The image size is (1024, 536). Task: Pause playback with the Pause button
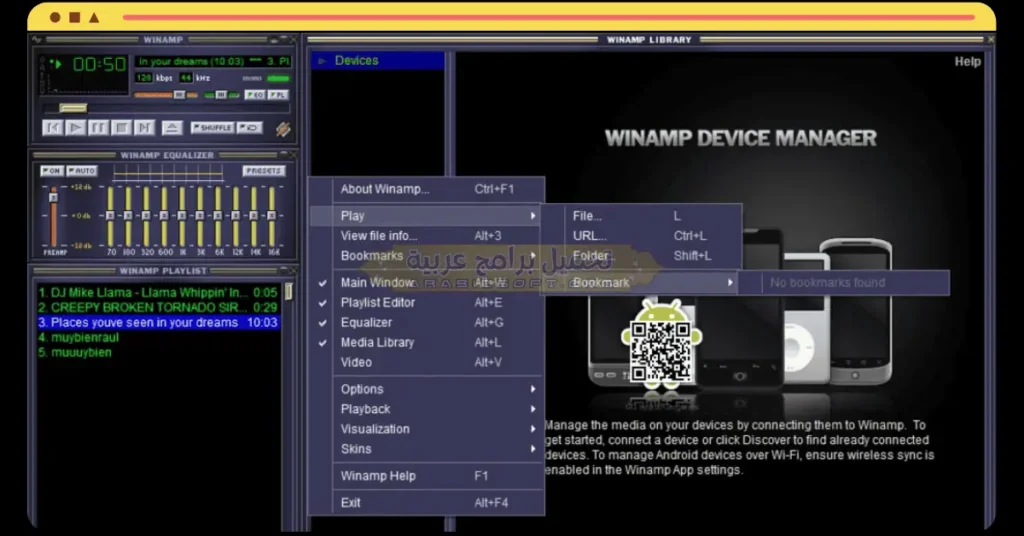(99, 127)
